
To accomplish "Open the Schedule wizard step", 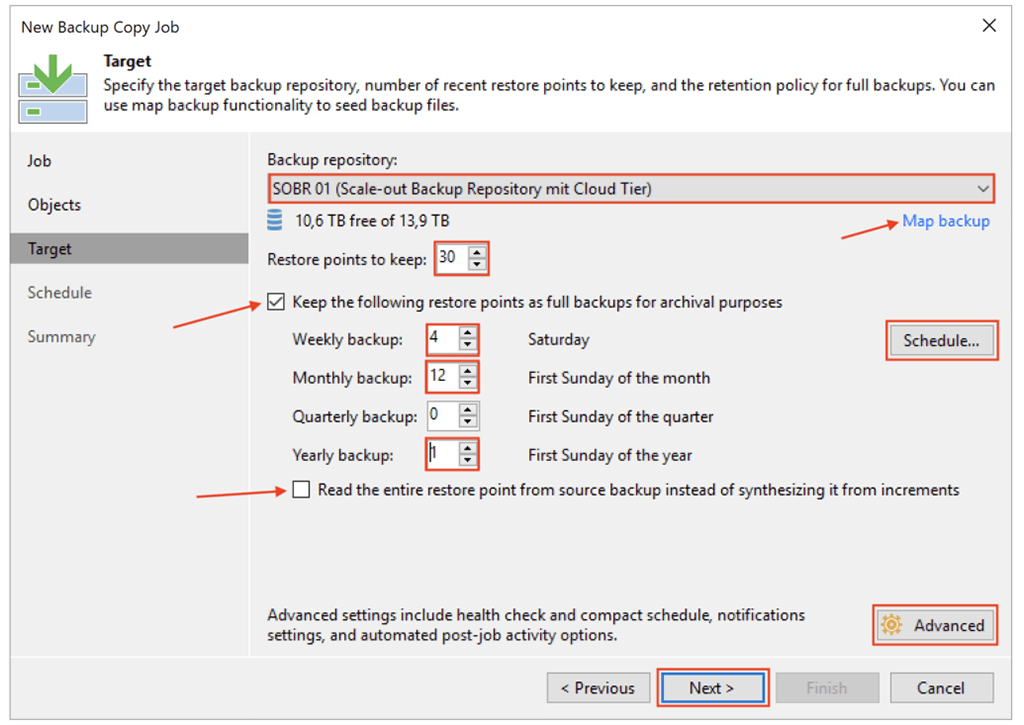I will [x=59, y=293].
